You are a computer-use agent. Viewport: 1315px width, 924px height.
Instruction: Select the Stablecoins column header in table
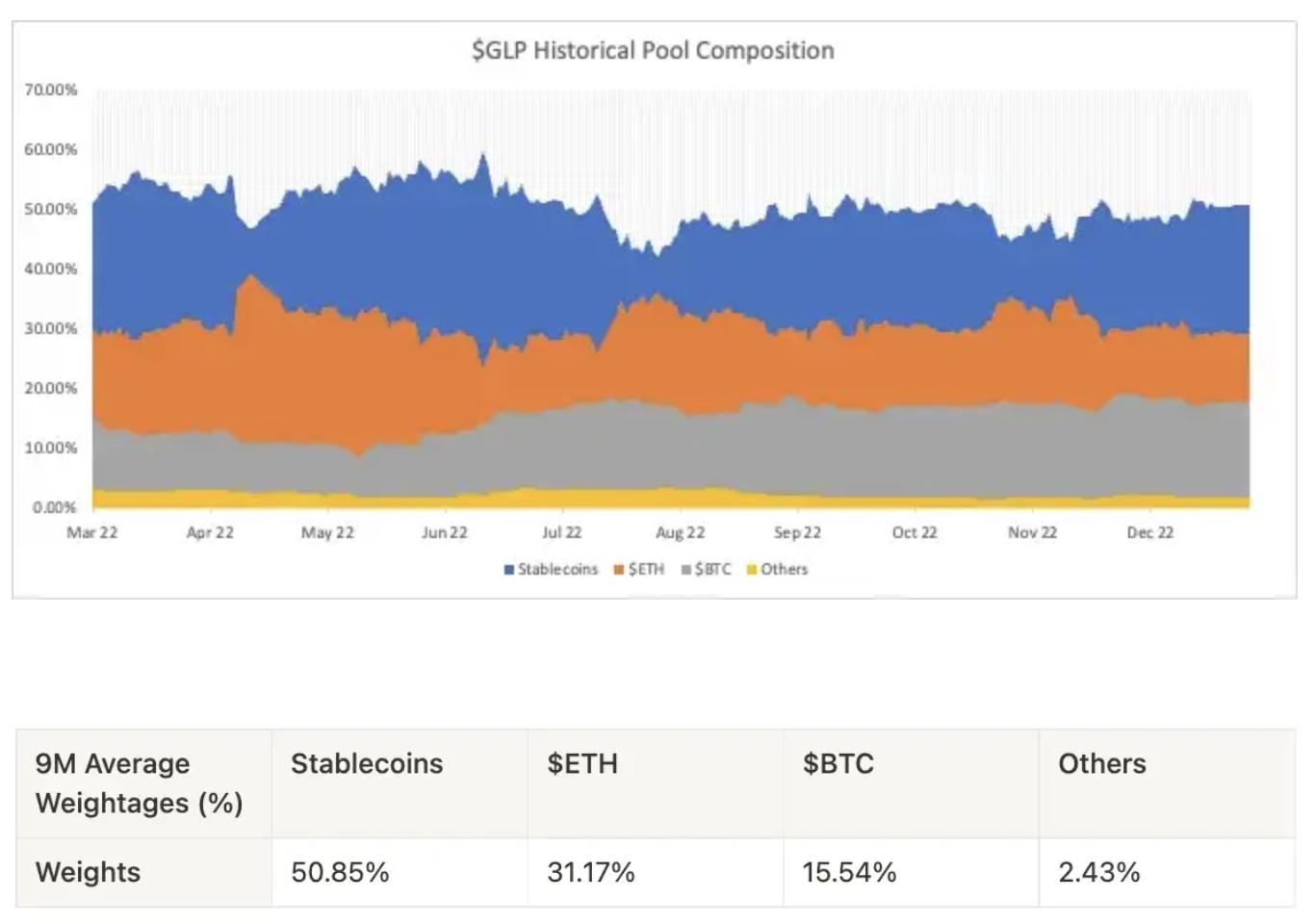click(367, 764)
